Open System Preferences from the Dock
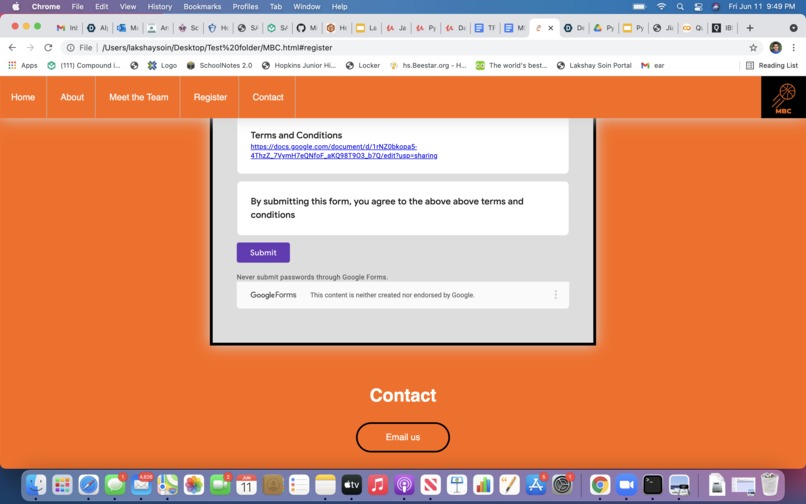The width and height of the screenshot is (806, 504). pos(562,484)
